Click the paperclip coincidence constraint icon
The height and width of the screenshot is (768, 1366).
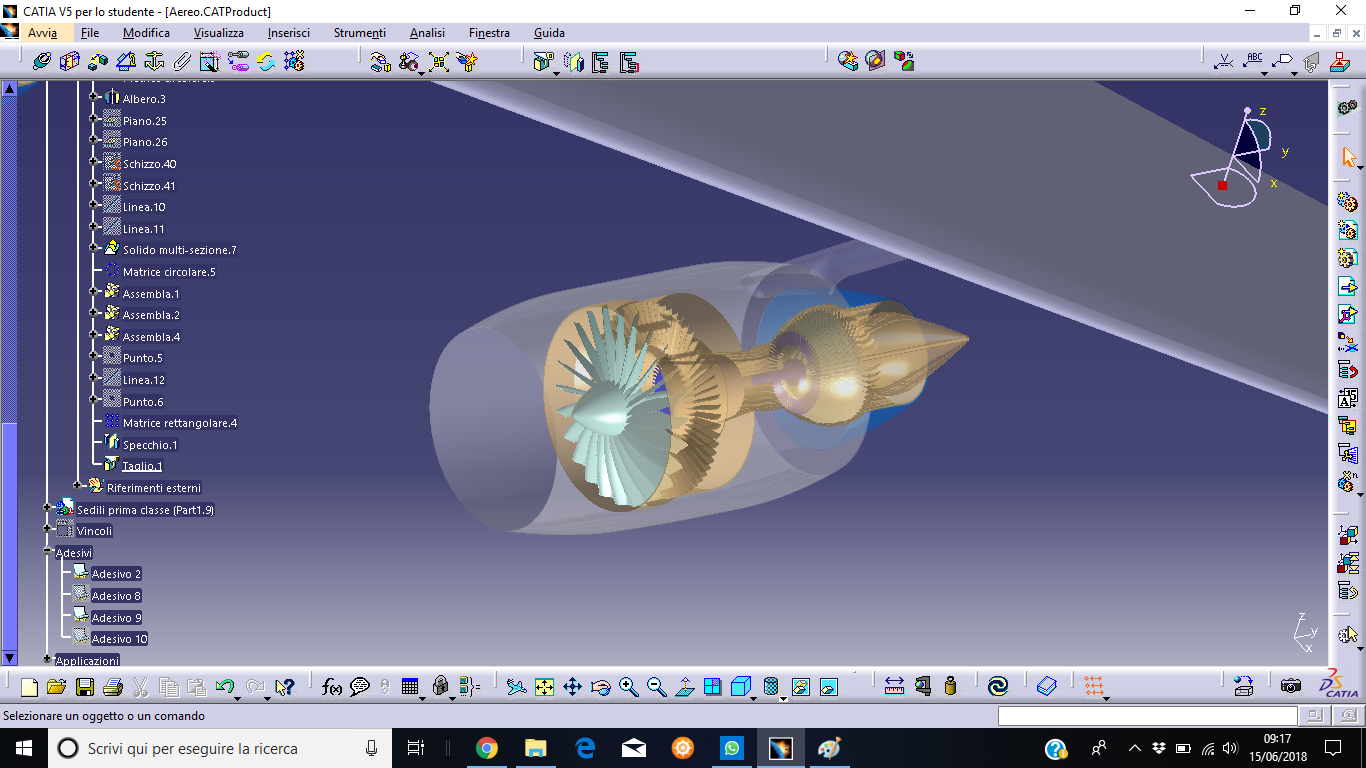[x=182, y=62]
